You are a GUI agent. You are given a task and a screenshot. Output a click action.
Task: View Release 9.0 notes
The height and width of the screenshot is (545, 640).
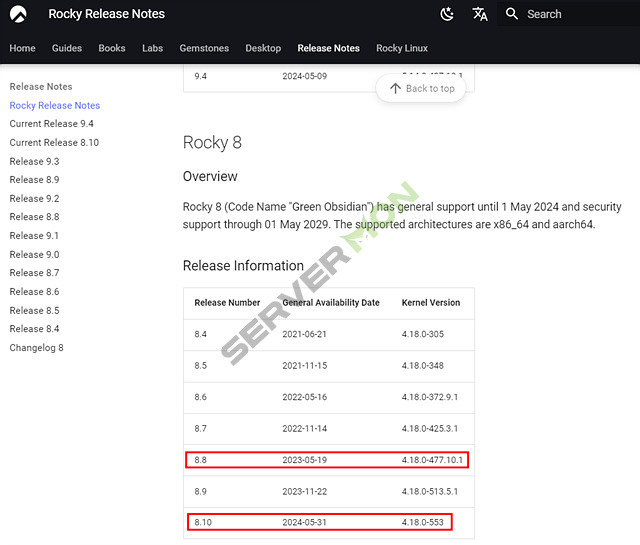pyautogui.click(x=34, y=254)
